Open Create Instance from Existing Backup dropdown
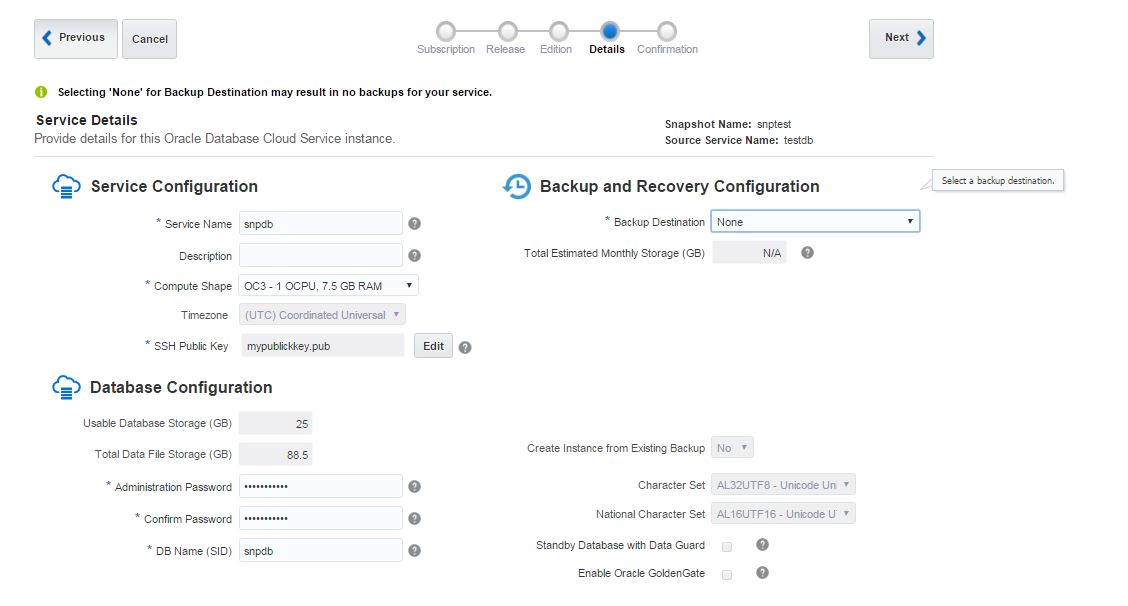Screen dimensions: 1128x606 point(732,448)
